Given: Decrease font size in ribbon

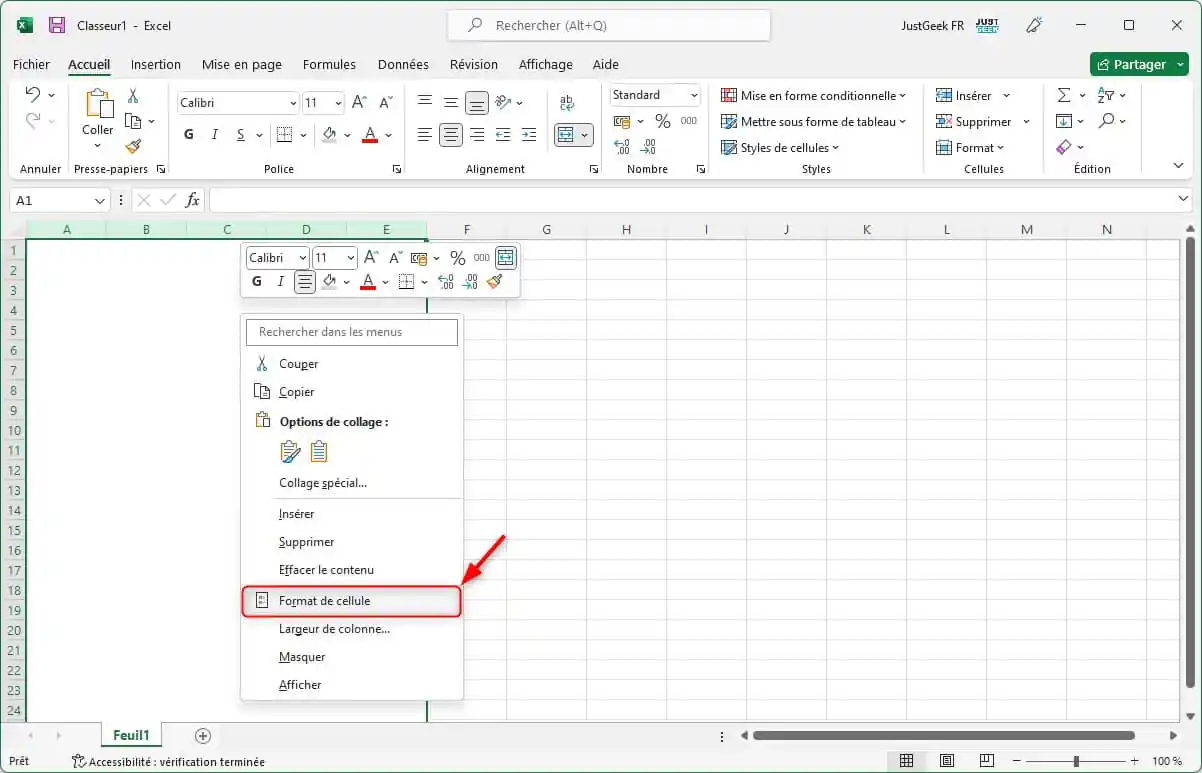Looking at the screenshot, I should [x=386, y=103].
